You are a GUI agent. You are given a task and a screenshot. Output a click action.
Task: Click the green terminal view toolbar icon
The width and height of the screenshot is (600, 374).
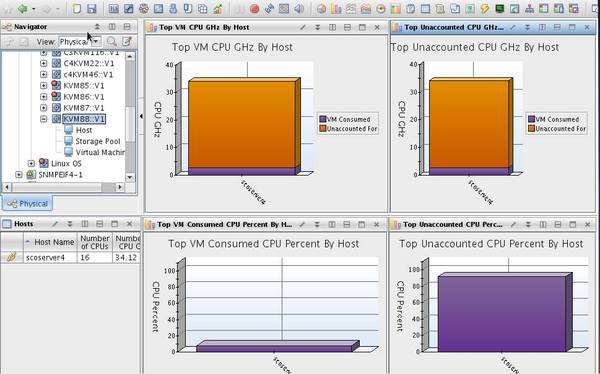click(499, 9)
